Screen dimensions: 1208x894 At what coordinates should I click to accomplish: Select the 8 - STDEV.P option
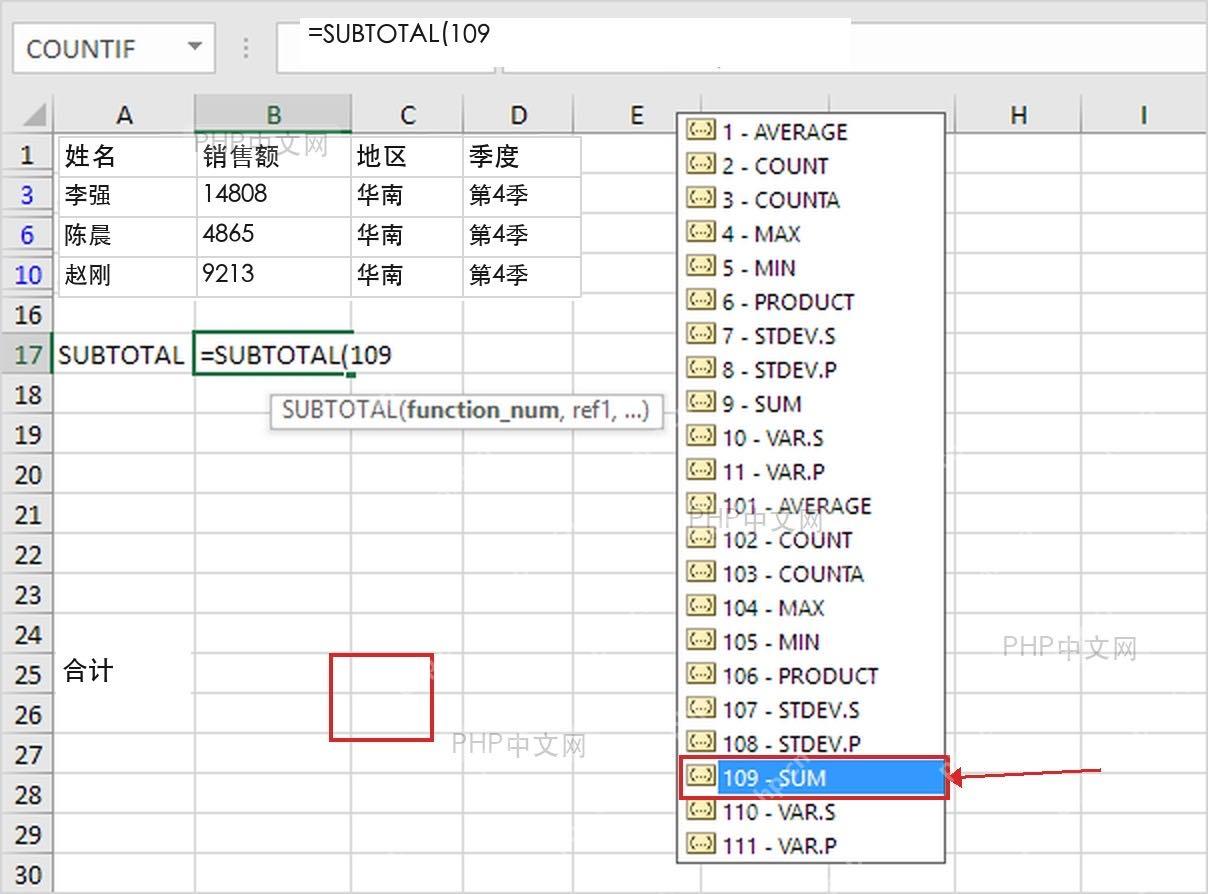click(x=811, y=370)
